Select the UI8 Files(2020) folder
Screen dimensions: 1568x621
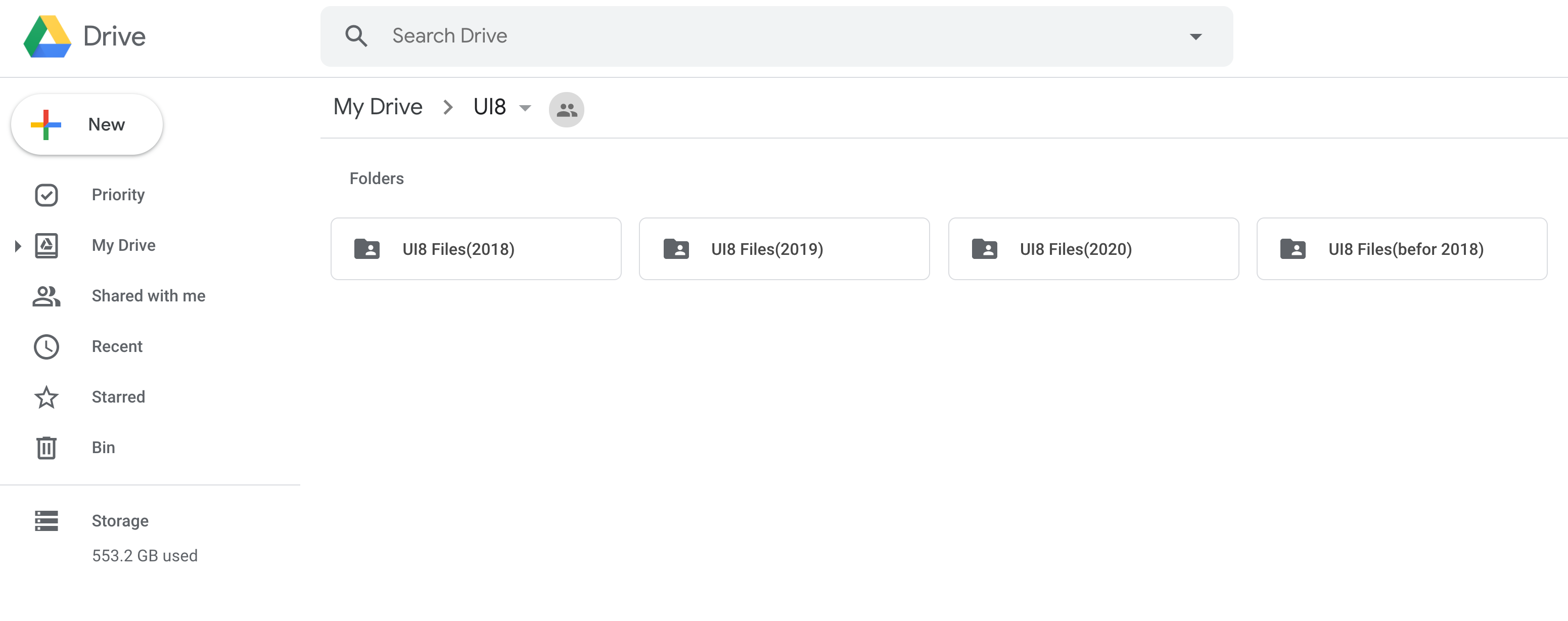coord(1093,249)
